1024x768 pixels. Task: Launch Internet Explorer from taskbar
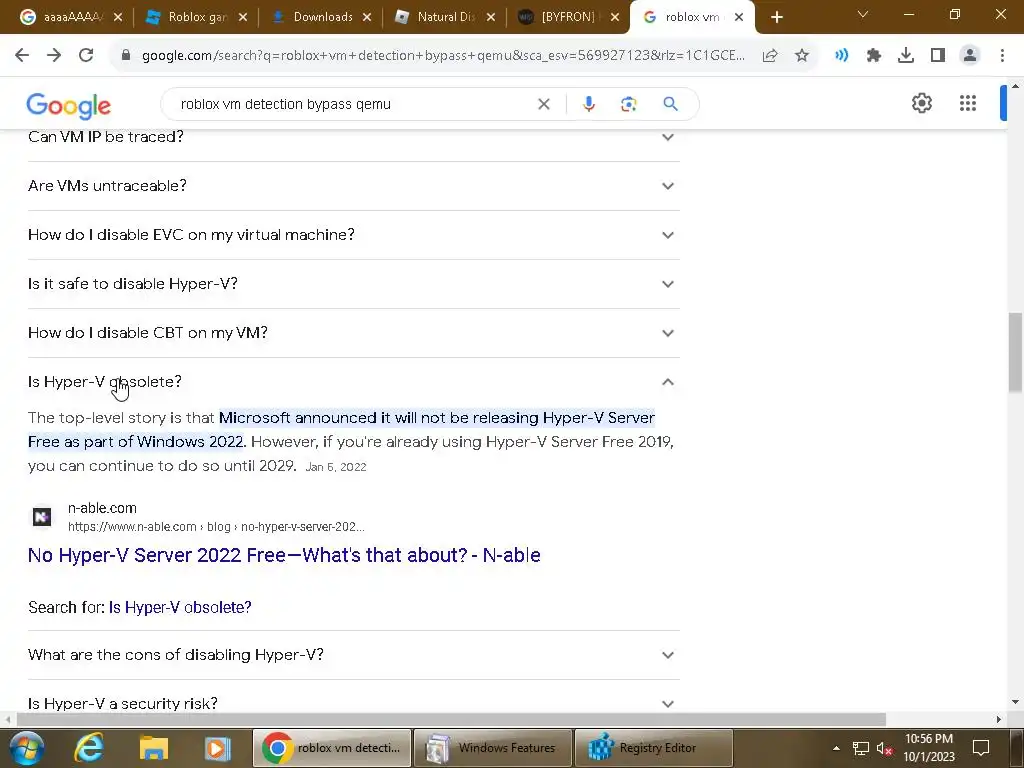[88, 748]
